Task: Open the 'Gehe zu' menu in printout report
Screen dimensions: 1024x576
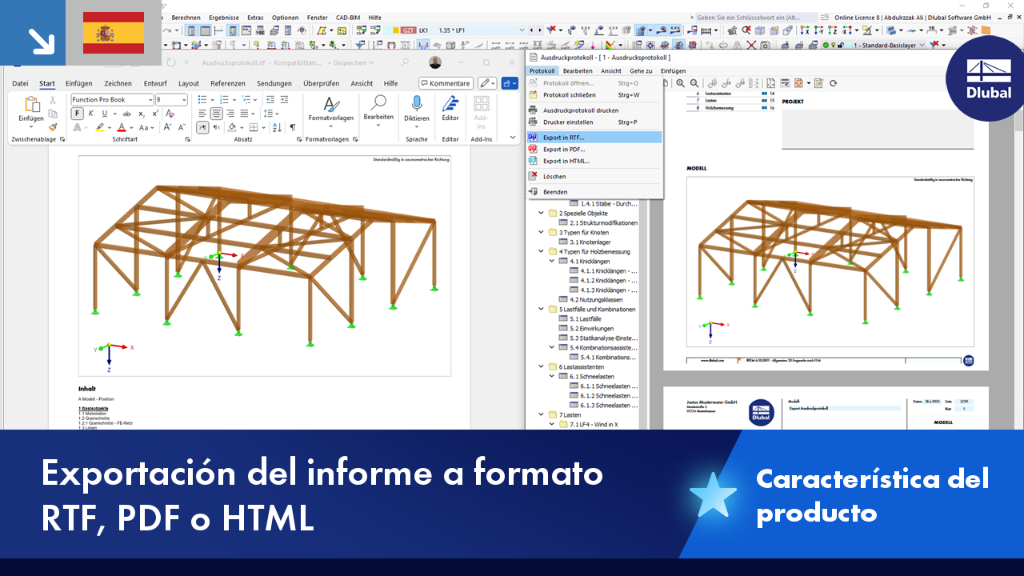Action: coord(641,71)
